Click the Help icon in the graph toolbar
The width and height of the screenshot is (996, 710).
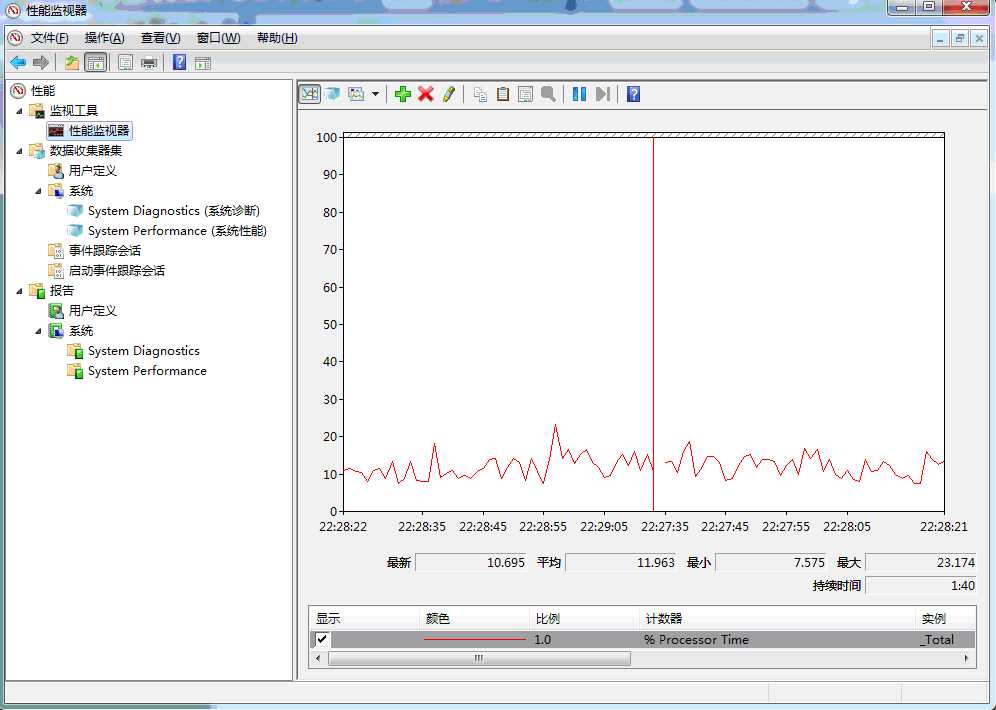pos(633,94)
